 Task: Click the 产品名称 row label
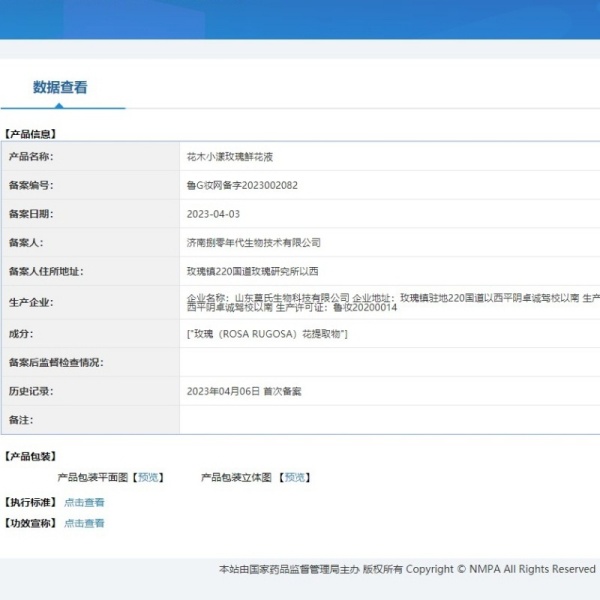pos(30,157)
